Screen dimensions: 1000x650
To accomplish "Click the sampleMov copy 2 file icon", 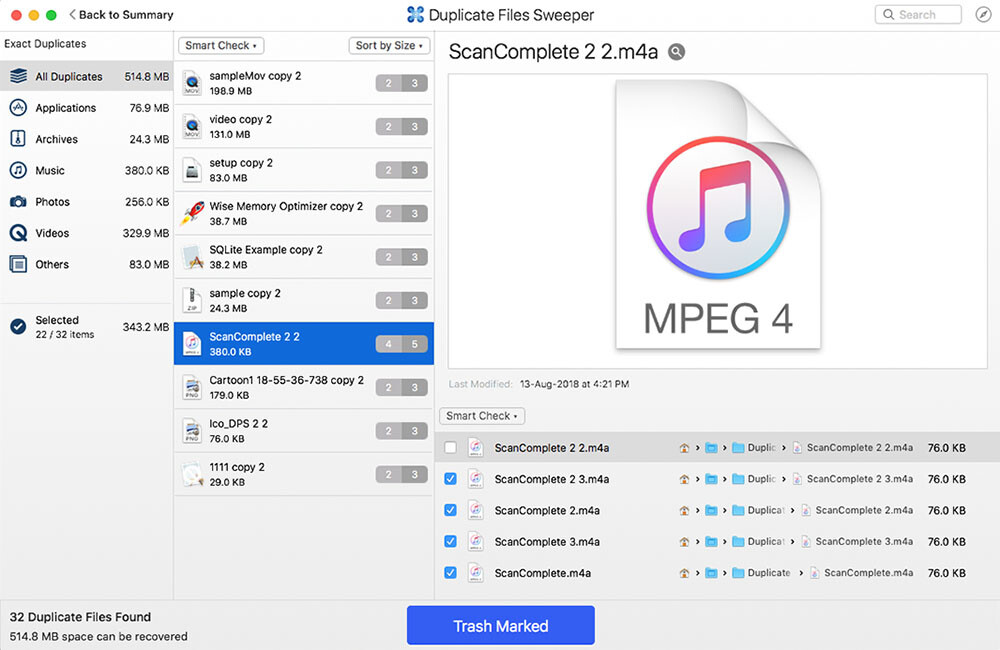I will pos(192,83).
